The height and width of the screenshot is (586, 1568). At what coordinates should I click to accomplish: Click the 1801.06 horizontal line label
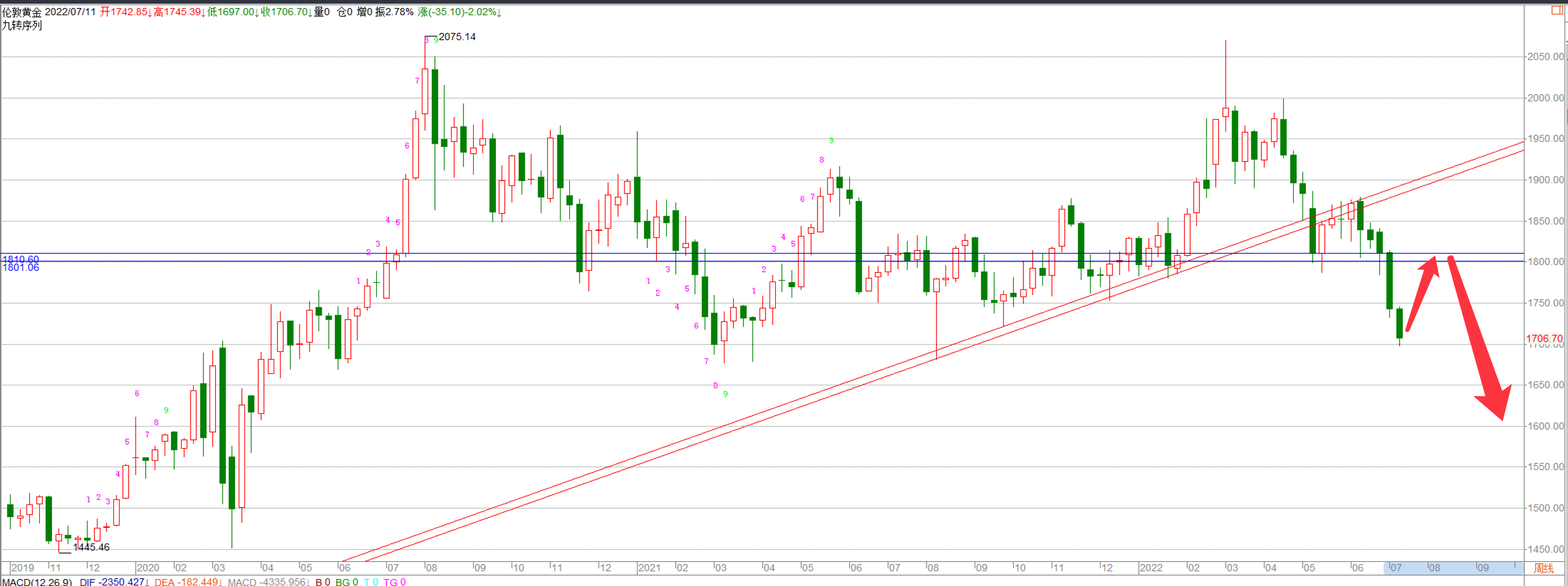[21, 268]
